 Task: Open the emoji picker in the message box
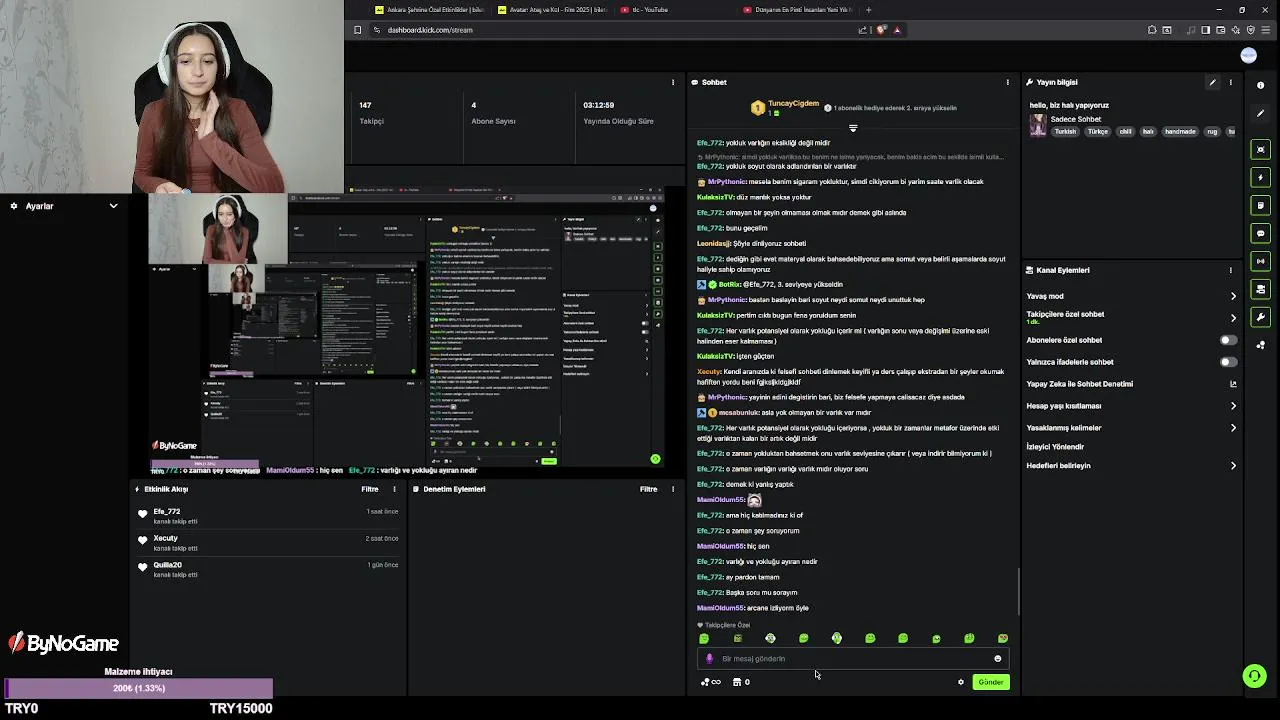(997, 659)
